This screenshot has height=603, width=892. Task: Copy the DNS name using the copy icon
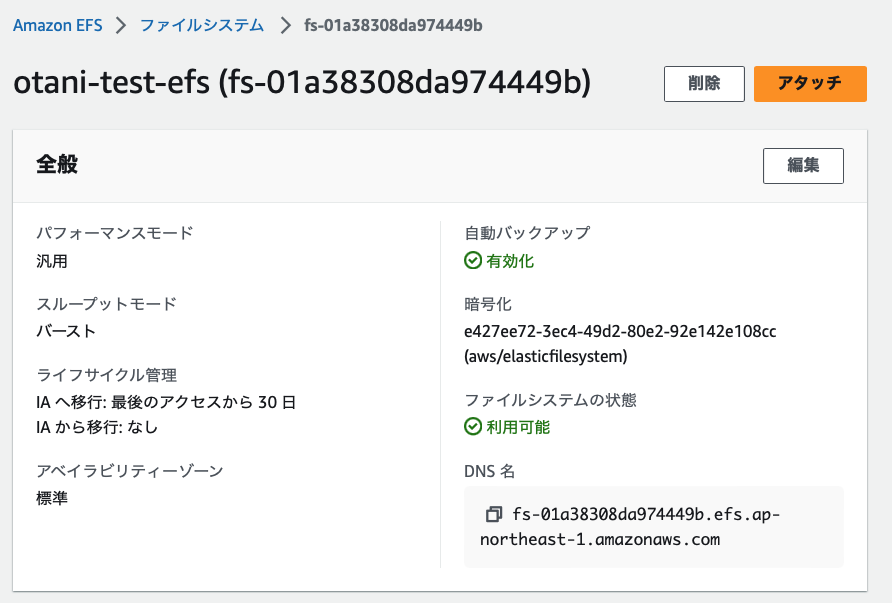(x=493, y=515)
